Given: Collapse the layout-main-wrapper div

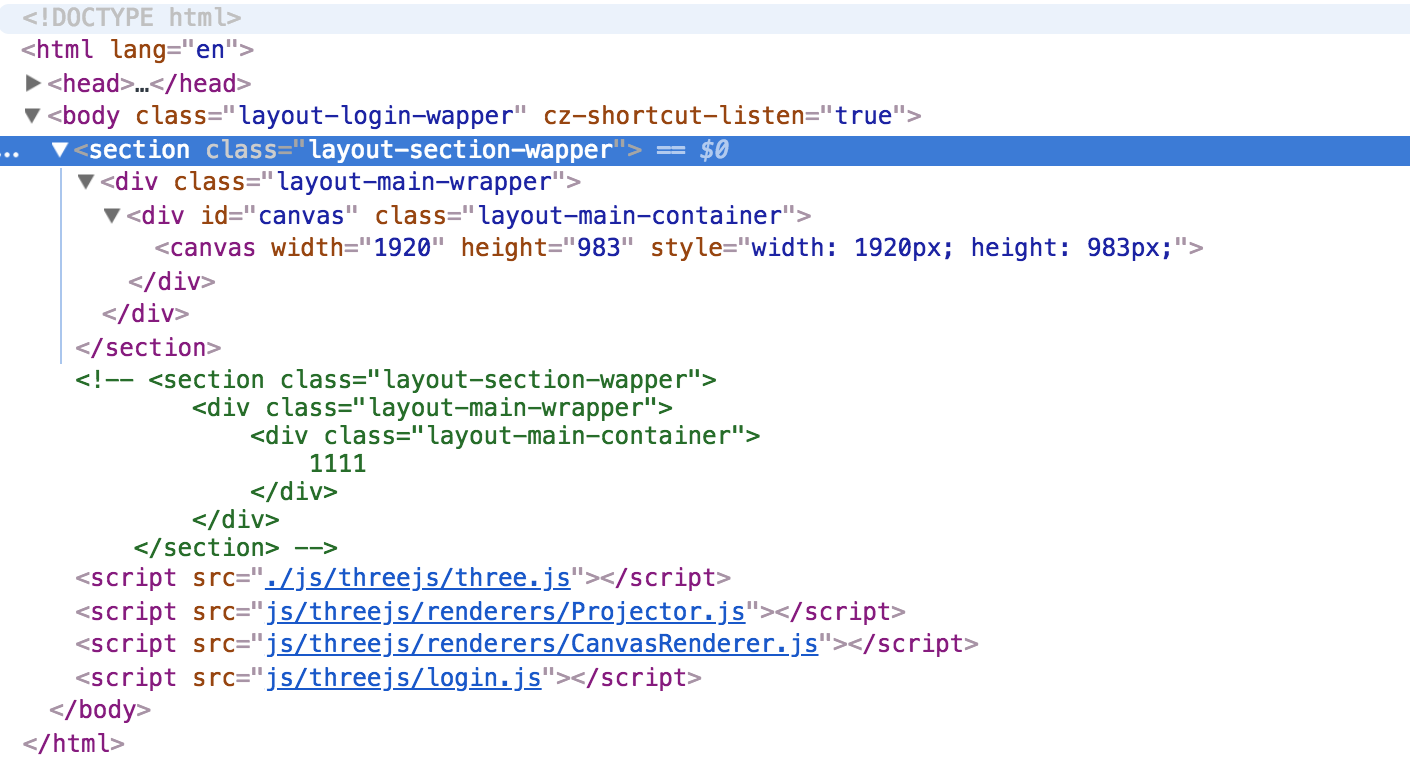Looking at the screenshot, I should (x=85, y=182).
